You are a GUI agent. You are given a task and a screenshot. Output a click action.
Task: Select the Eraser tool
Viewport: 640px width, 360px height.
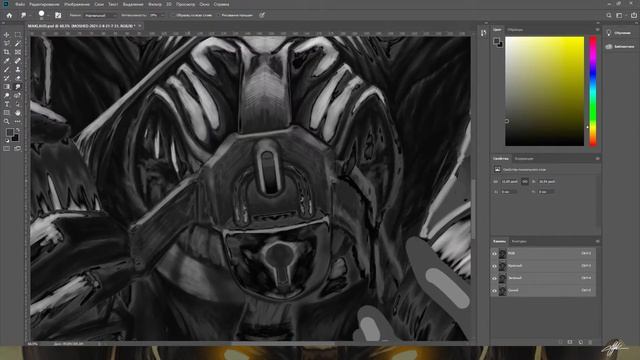tap(18, 78)
